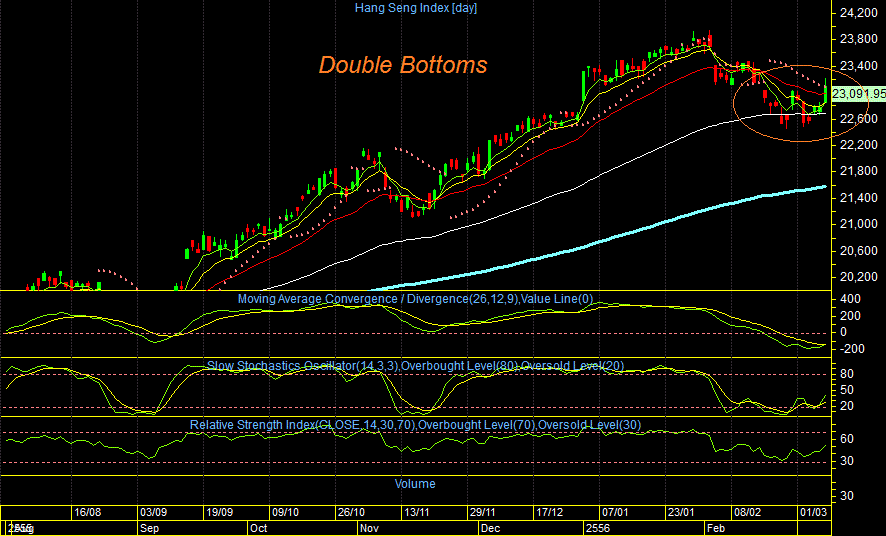Click the 13/11 date label
886x536 pixels.
pyautogui.click(x=417, y=512)
